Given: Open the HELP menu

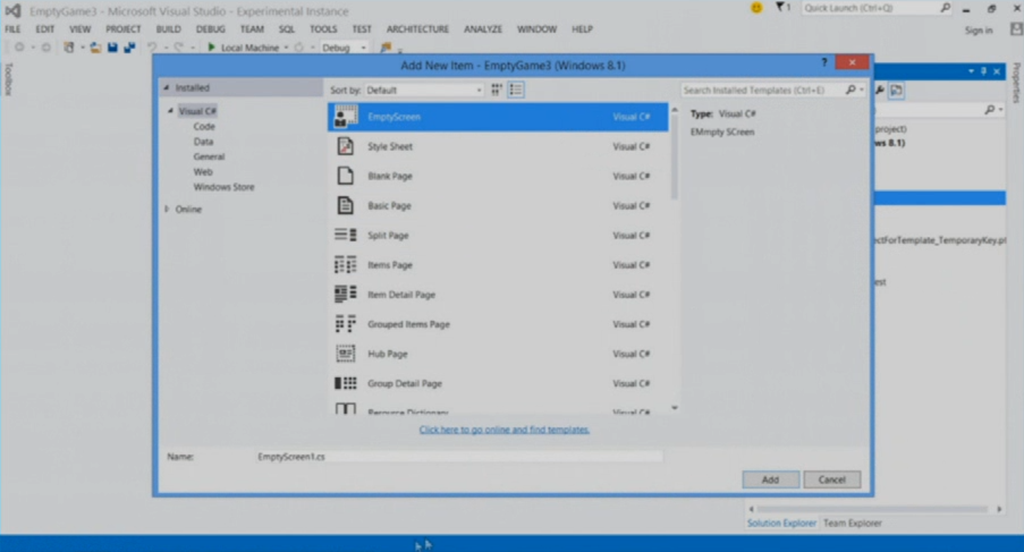Looking at the screenshot, I should tap(582, 29).
